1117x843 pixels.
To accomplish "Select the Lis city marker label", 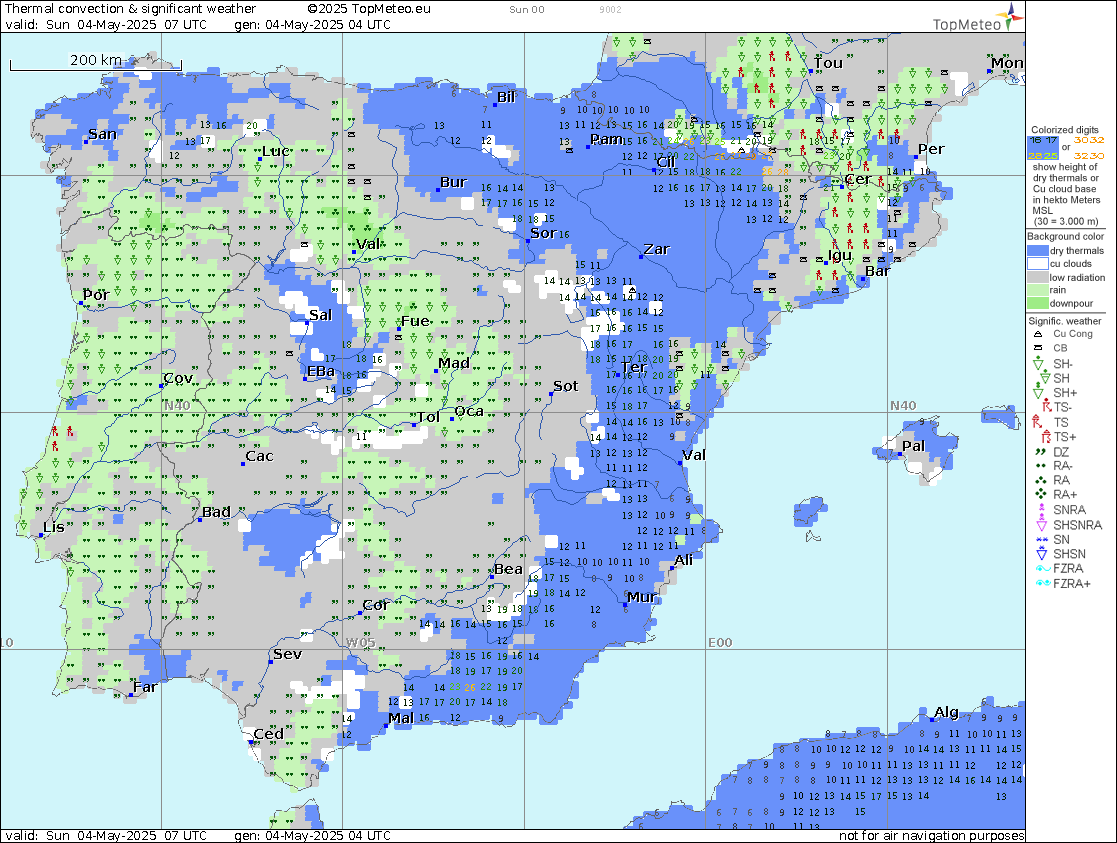I will (54, 527).
